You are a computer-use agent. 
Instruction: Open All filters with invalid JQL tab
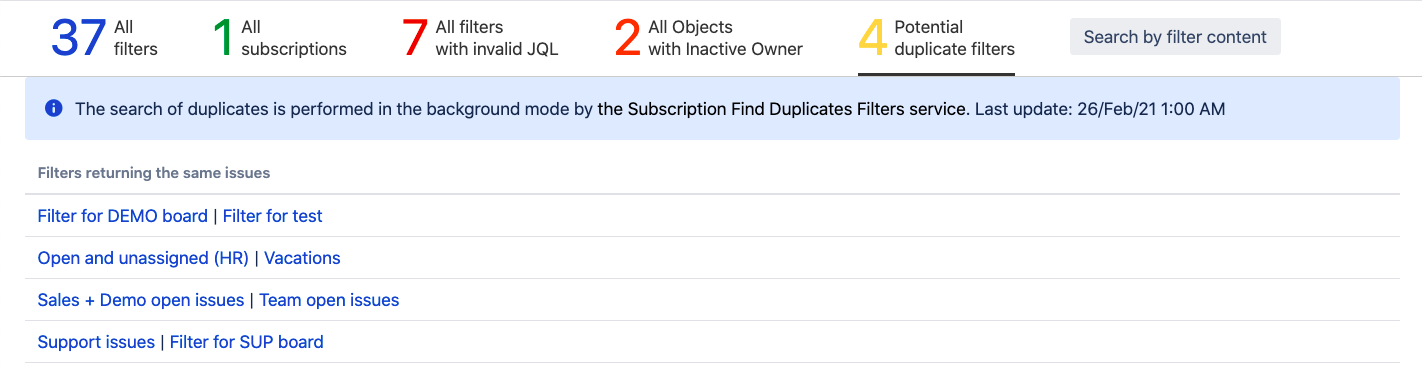tap(480, 38)
